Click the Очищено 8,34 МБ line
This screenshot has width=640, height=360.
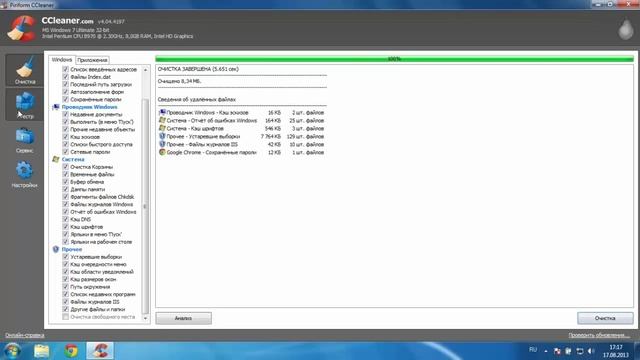tap(179, 81)
